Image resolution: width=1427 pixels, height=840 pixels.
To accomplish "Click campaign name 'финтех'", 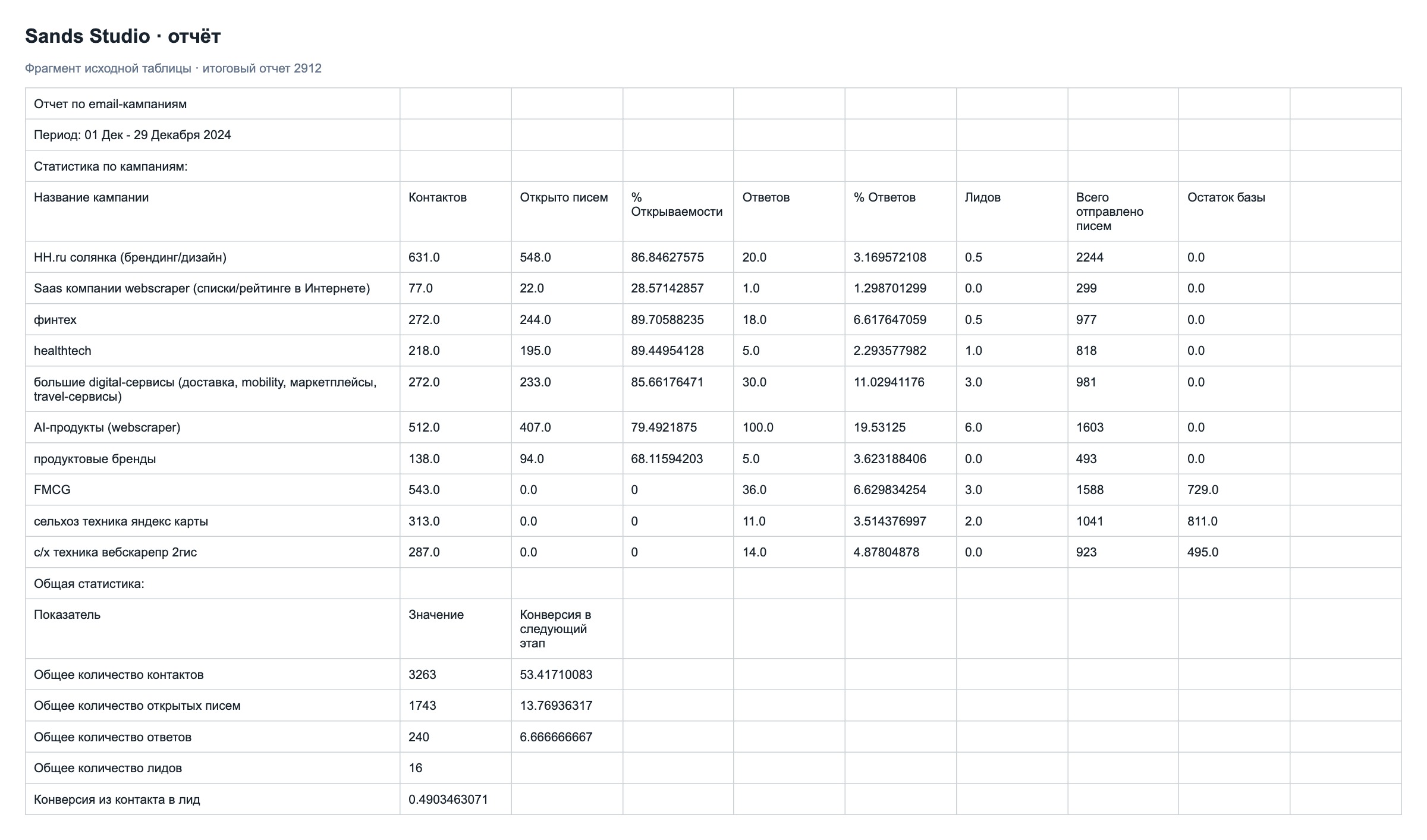I will tap(55, 320).
